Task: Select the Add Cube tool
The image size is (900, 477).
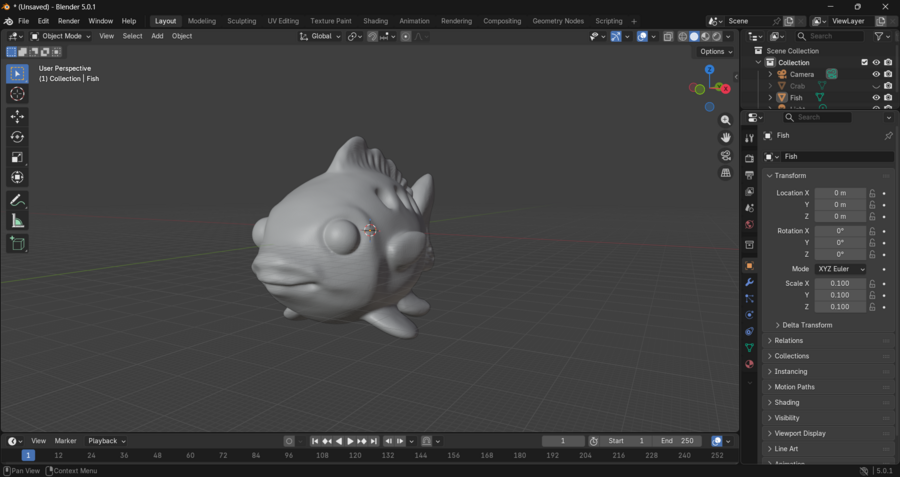Action: [x=17, y=243]
